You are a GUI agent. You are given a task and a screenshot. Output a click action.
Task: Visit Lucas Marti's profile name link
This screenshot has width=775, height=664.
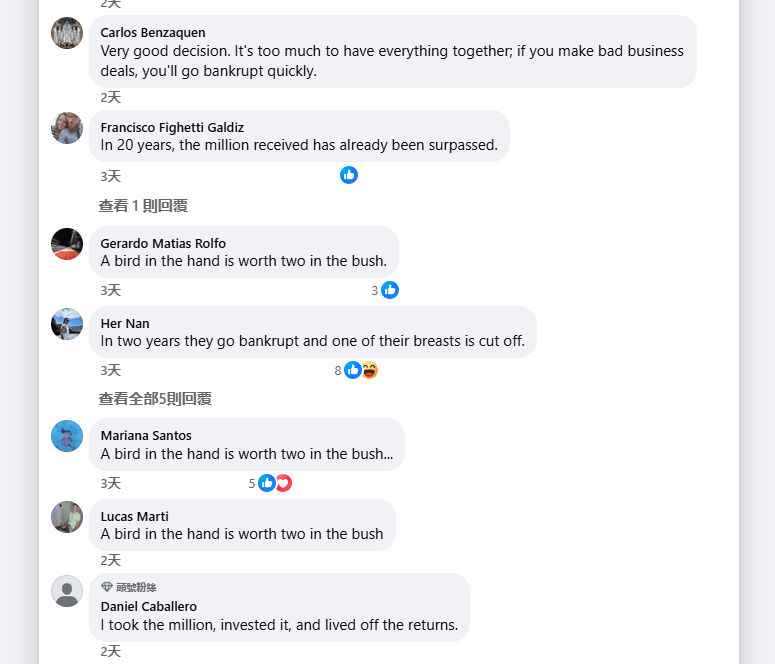(135, 516)
